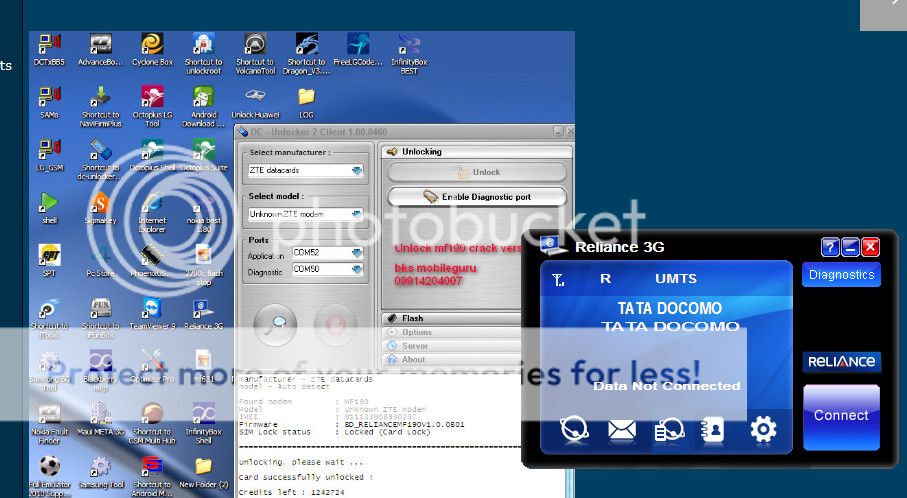The height and width of the screenshot is (498, 907).
Task: Open the shell green arrow shortcut
Action: tap(49, 208)
